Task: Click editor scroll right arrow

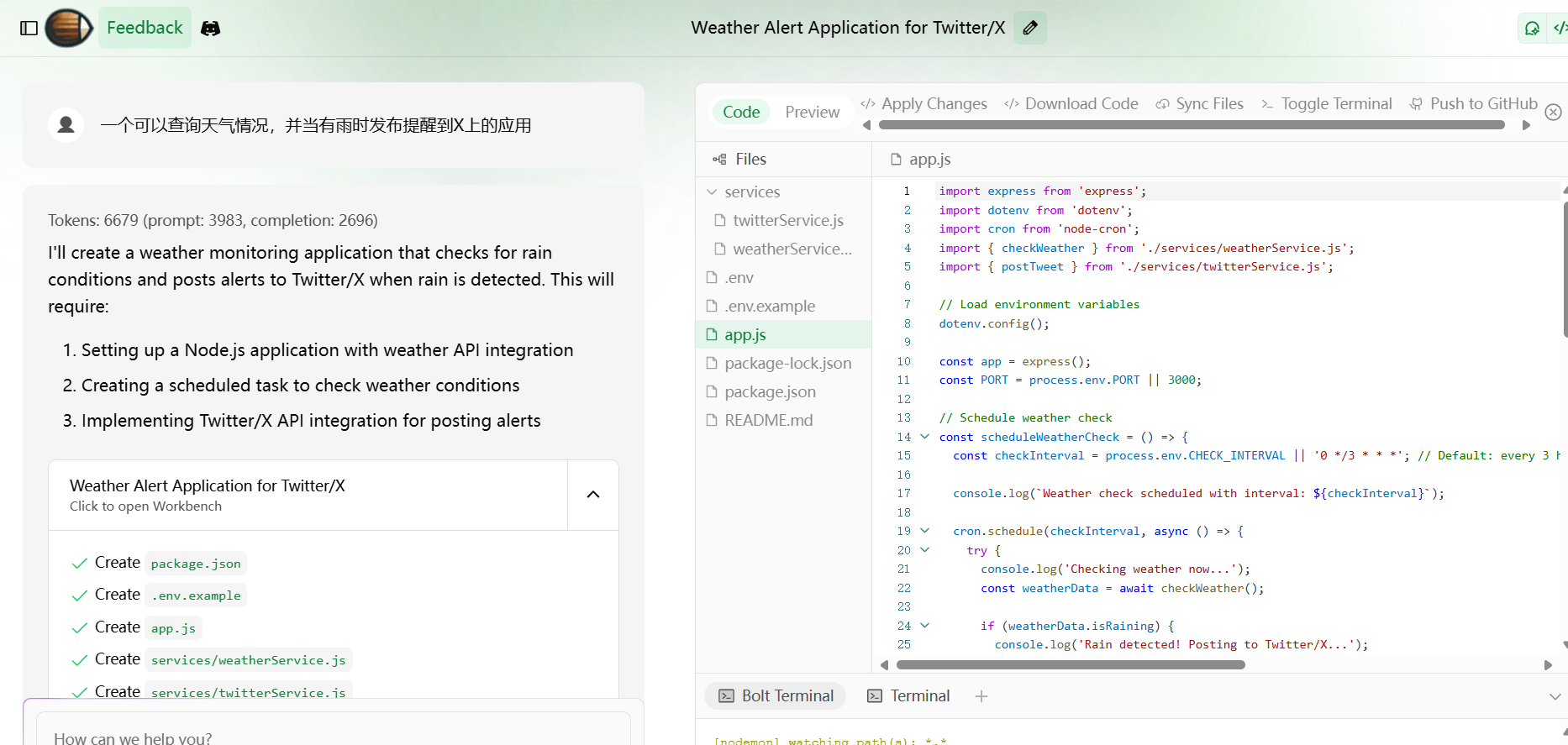Action: pyautogui.click(x=1548, y=664)
